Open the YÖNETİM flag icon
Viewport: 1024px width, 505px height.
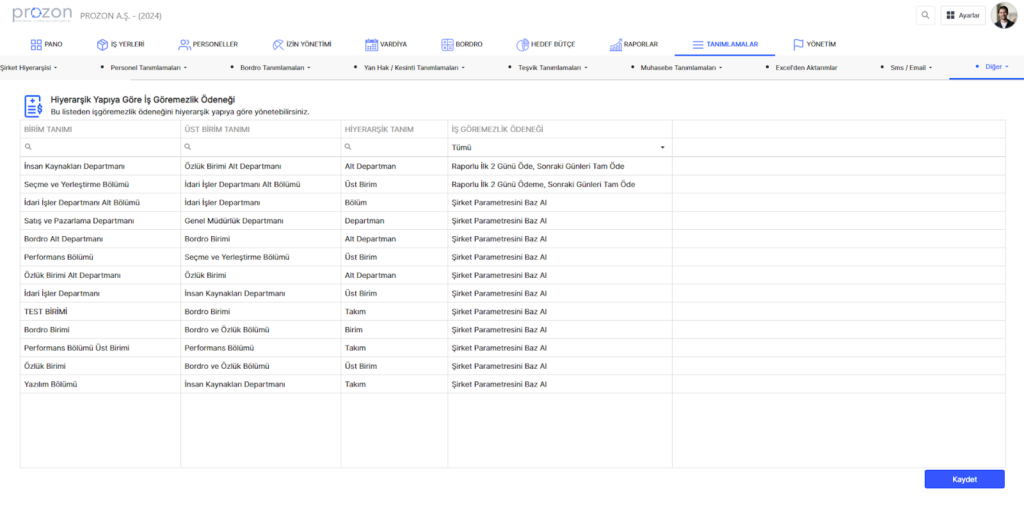point(798,45)
